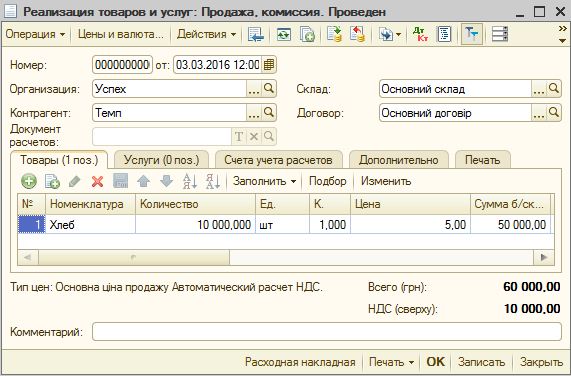Sort rows ascending А-Я icon

(190, 181)
